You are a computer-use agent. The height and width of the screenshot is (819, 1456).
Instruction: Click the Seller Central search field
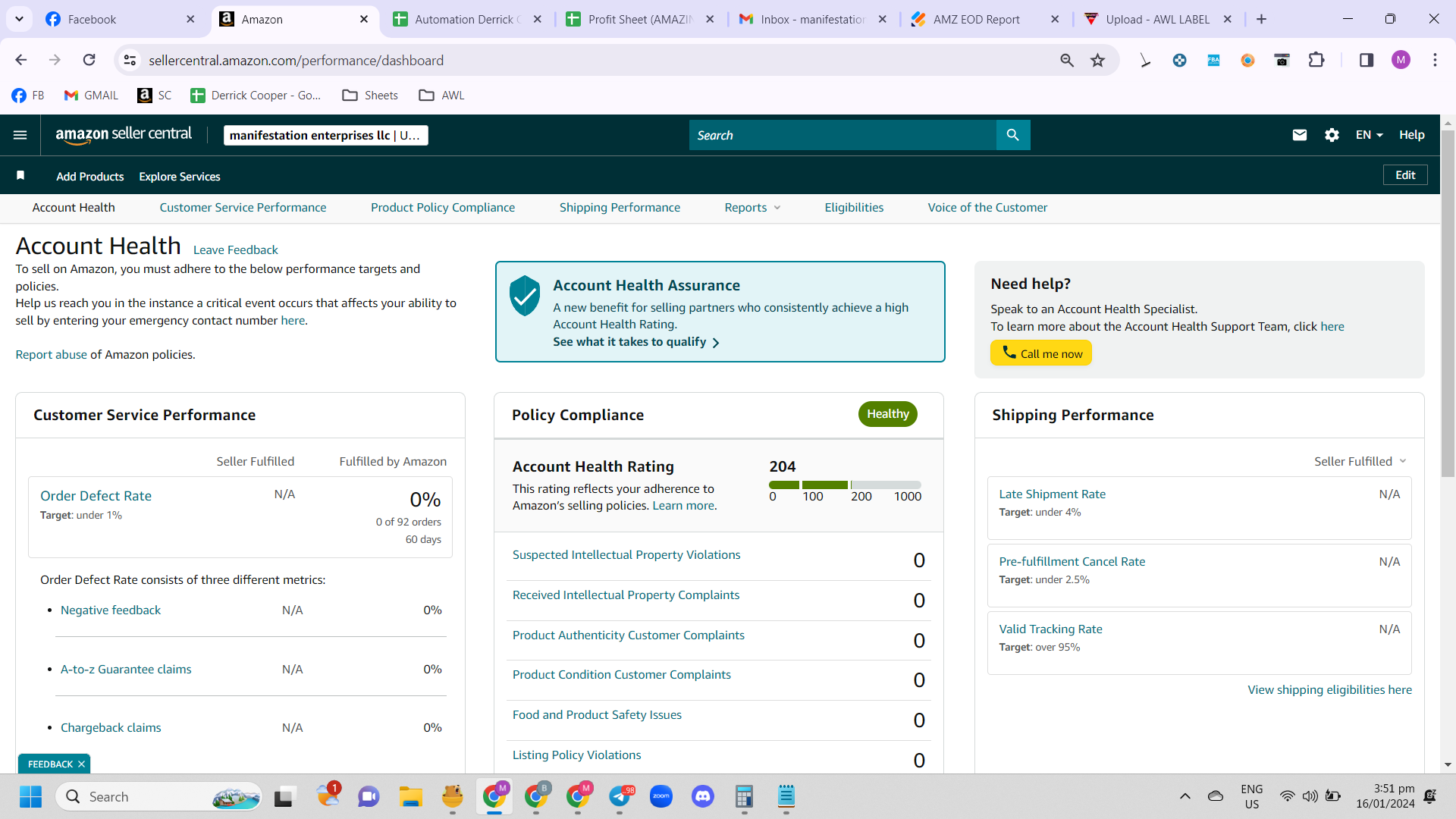point(843,135)
